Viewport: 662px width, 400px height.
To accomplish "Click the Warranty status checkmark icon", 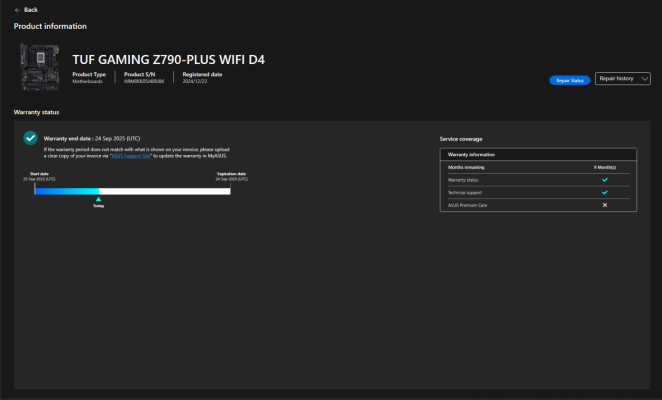I will 605,180.
